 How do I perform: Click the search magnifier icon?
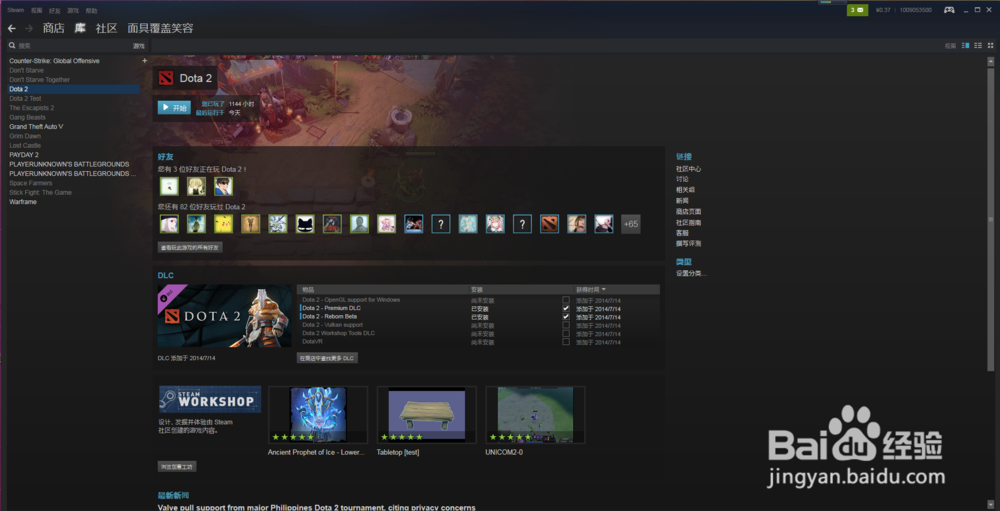[x=12, y=46]
